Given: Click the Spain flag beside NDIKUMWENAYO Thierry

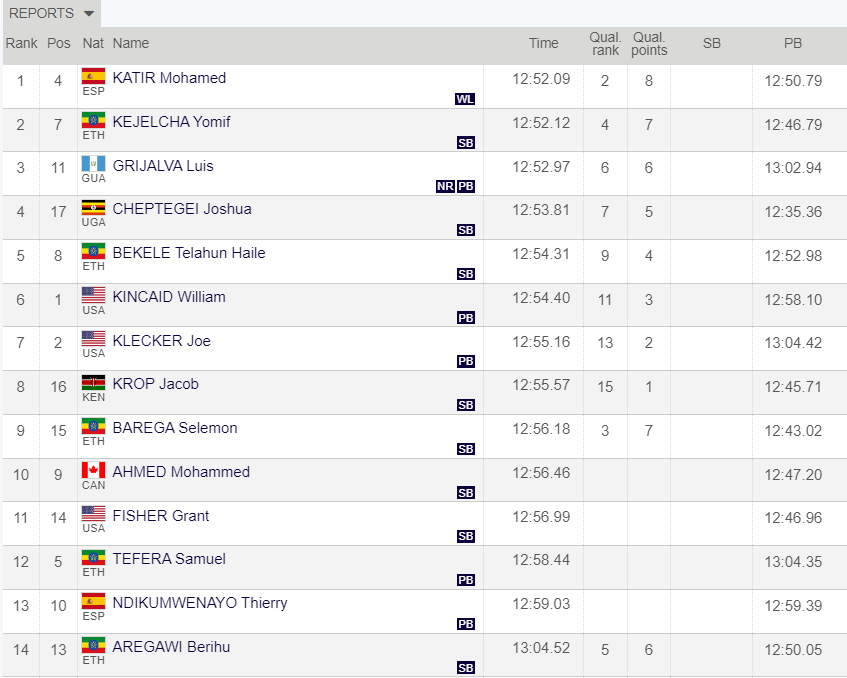Looking at the screenshot, I should coord(93,601).
